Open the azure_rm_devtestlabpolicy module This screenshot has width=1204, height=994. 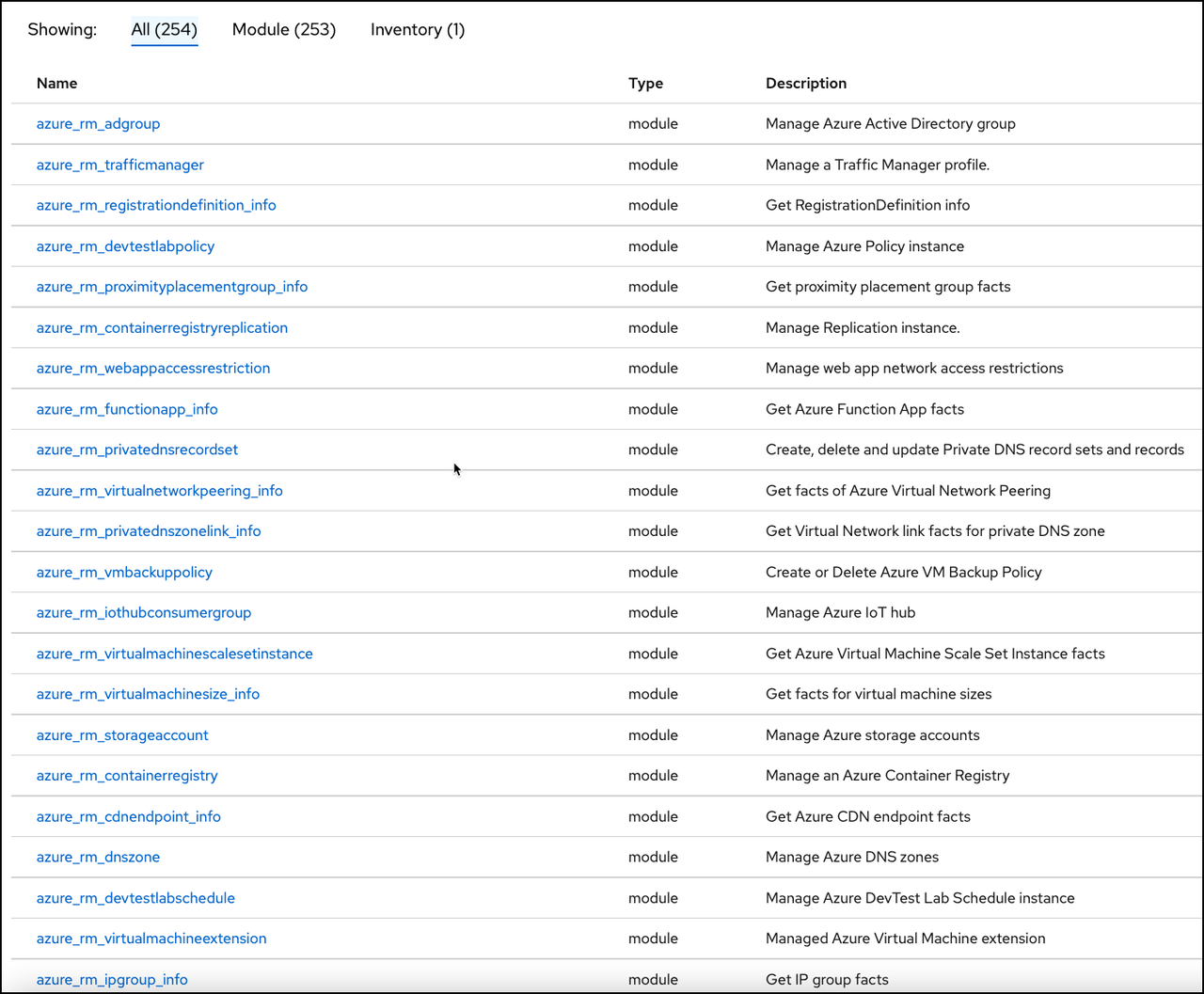point(125,245)
